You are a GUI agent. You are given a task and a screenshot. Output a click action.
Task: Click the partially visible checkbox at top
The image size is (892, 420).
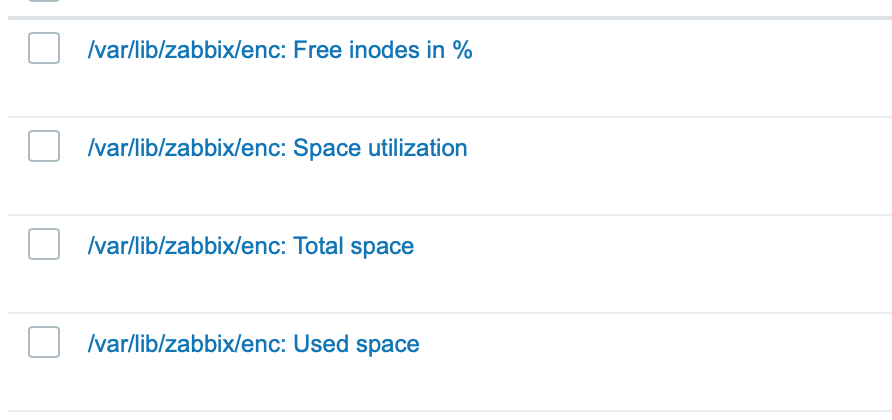click(x=44, y=1)
